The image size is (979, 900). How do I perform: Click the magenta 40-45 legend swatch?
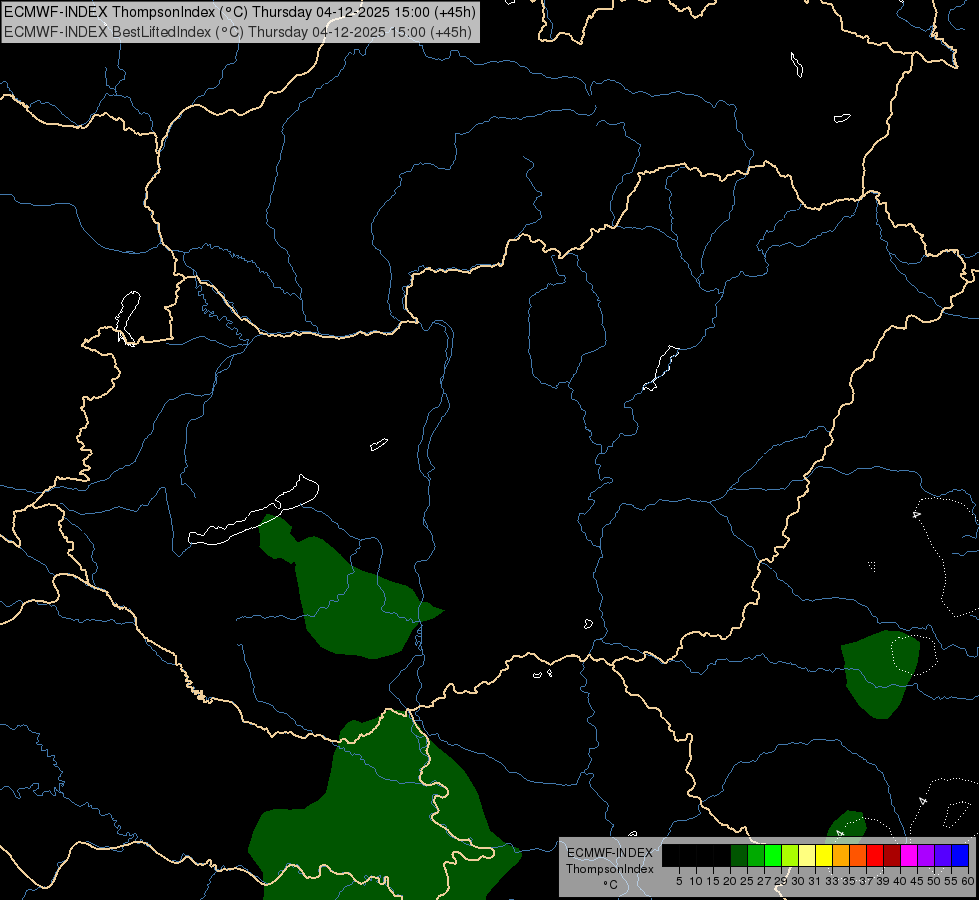(909, 855)
